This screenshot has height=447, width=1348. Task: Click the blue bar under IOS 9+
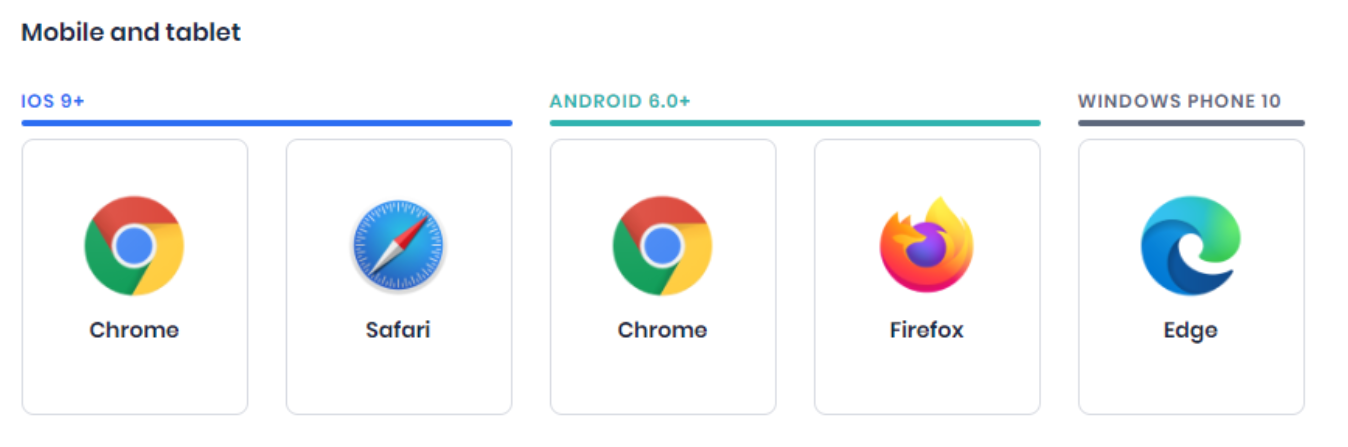pyautogui.click(x=267, y=123)
